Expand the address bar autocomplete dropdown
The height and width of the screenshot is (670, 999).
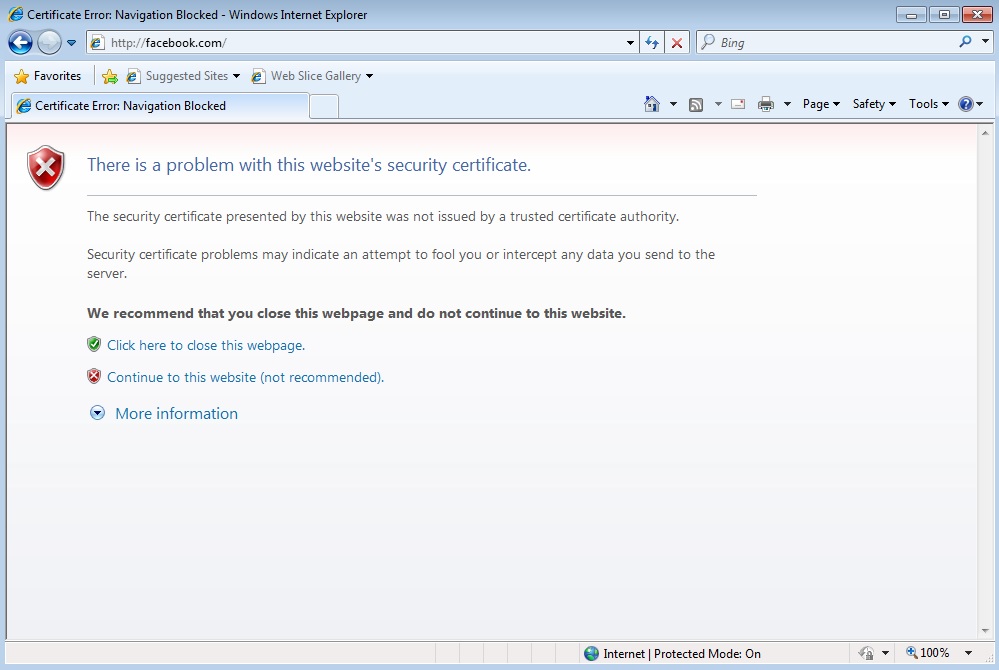point(630,43)
